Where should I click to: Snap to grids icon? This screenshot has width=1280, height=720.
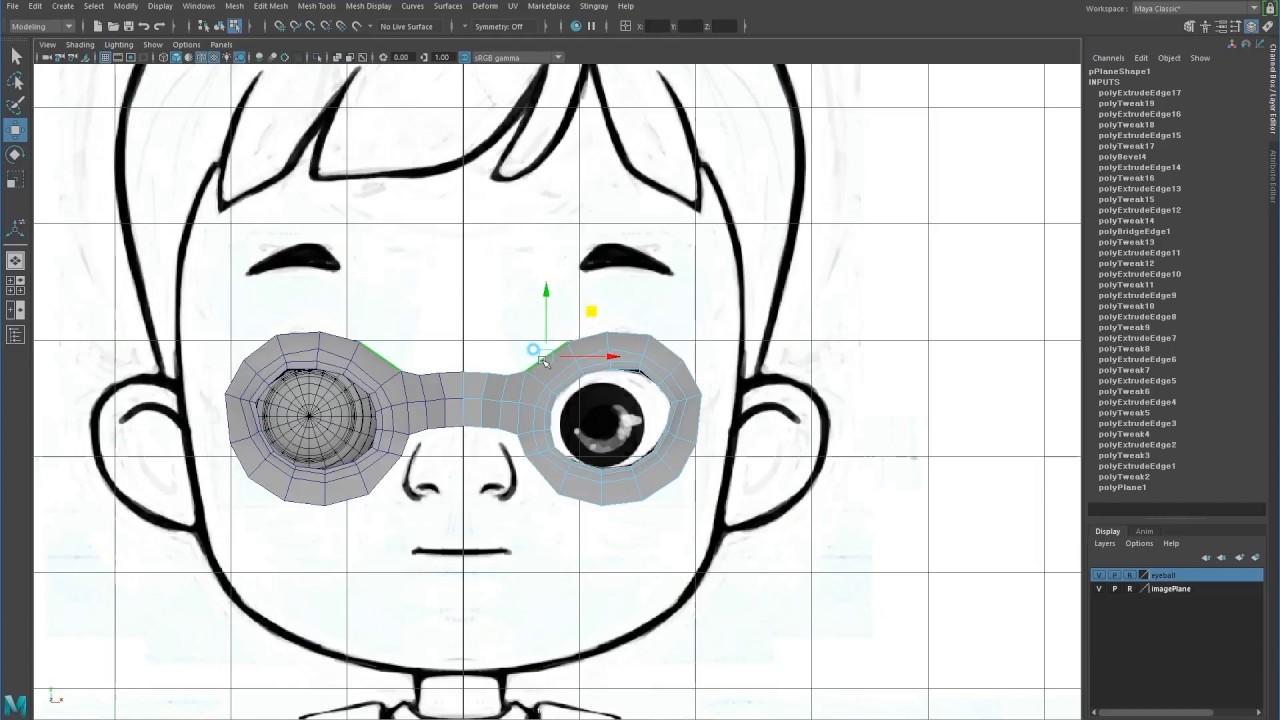pos(279,26)
